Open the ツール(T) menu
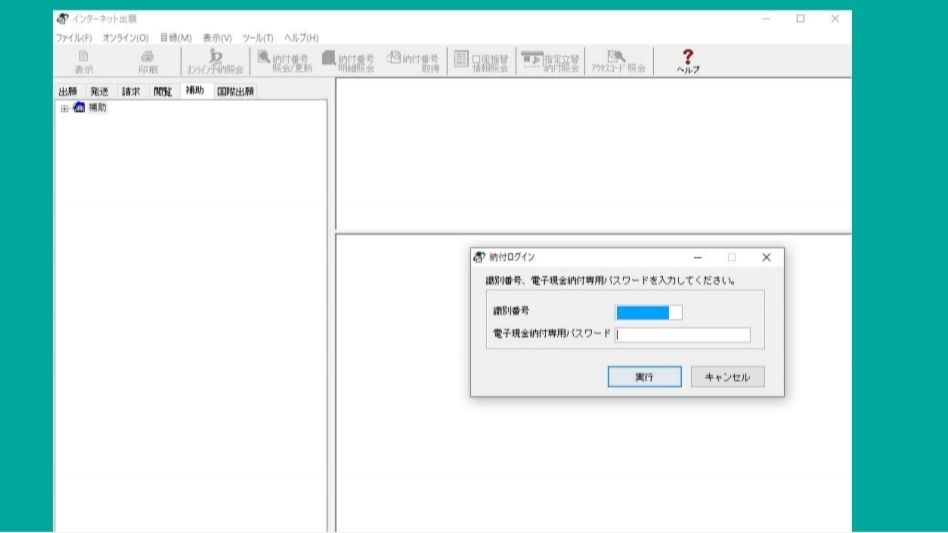 pyautogui.click(x=258, y=38)
